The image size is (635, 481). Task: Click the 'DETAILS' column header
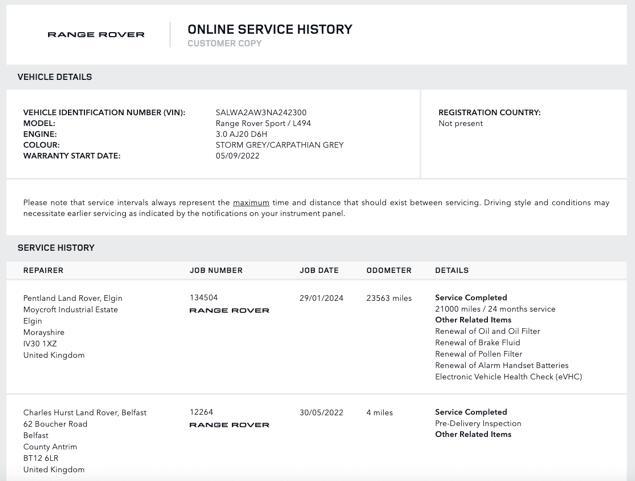click(452, 270)
